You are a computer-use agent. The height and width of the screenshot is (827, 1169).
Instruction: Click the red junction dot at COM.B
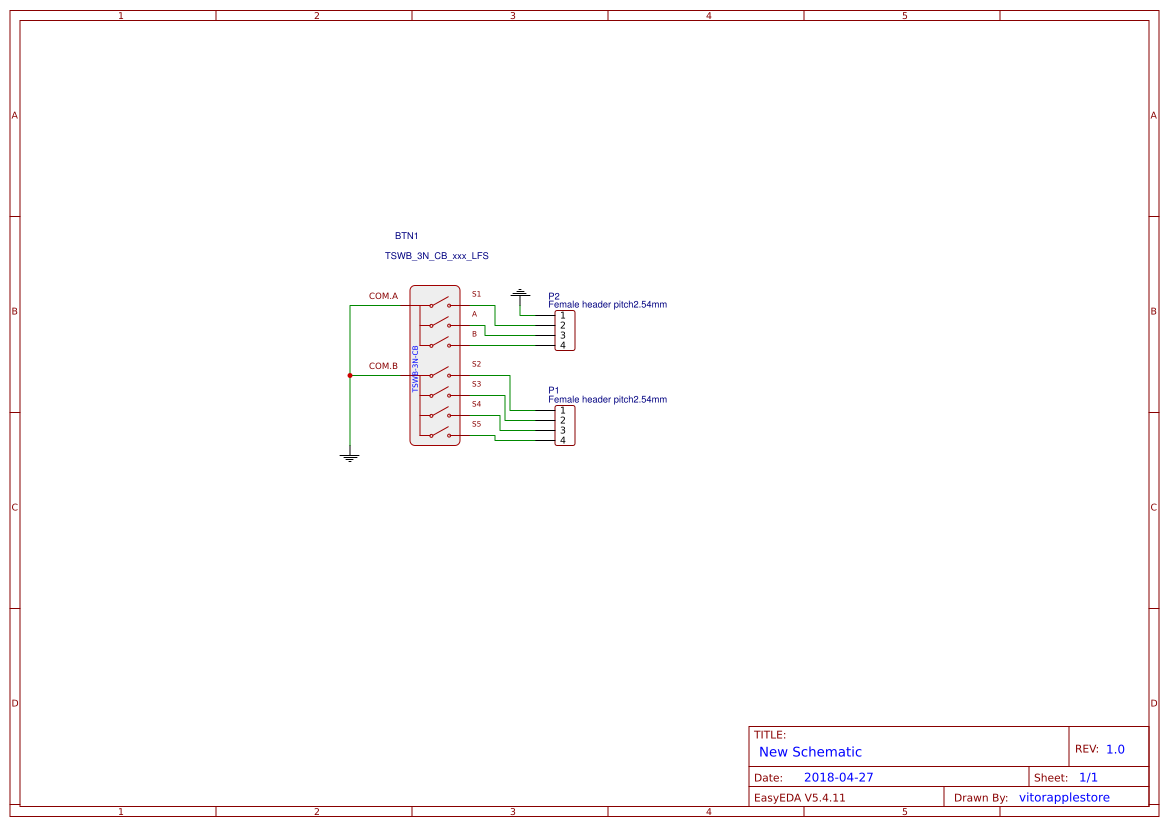tap(350, 375)
